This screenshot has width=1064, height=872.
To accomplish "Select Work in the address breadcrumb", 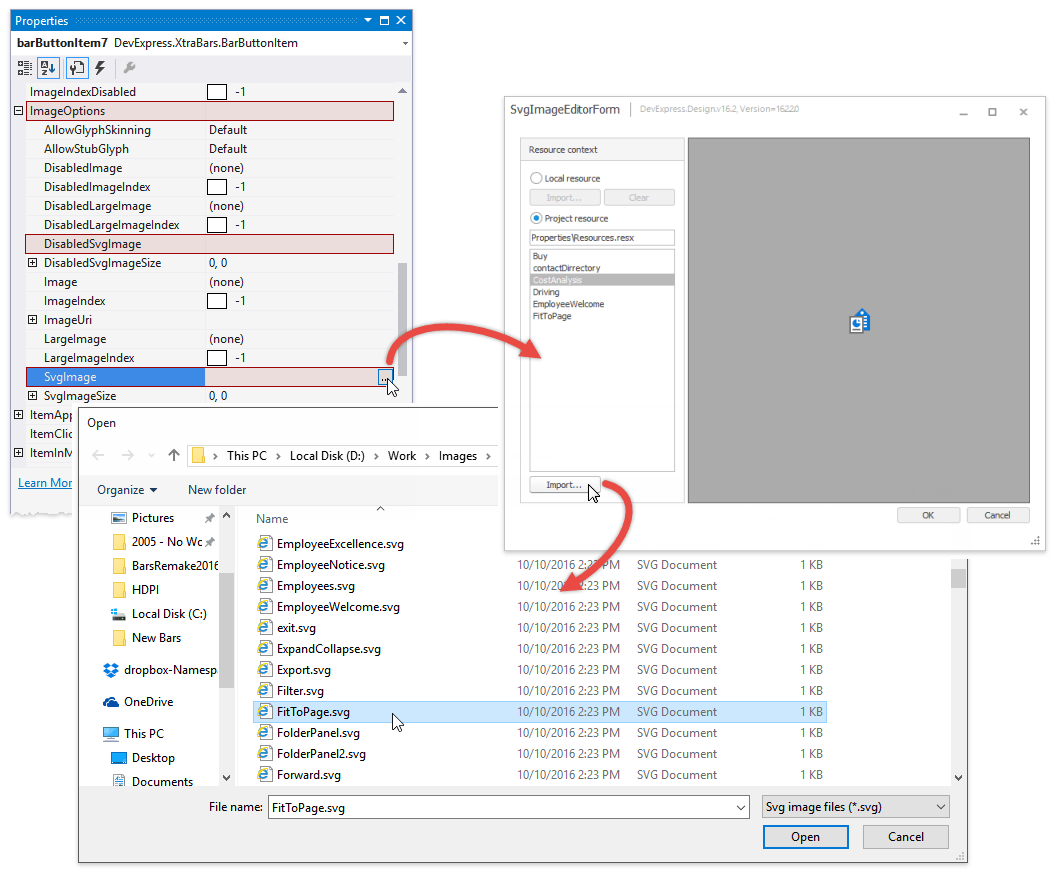I will 401,455.
